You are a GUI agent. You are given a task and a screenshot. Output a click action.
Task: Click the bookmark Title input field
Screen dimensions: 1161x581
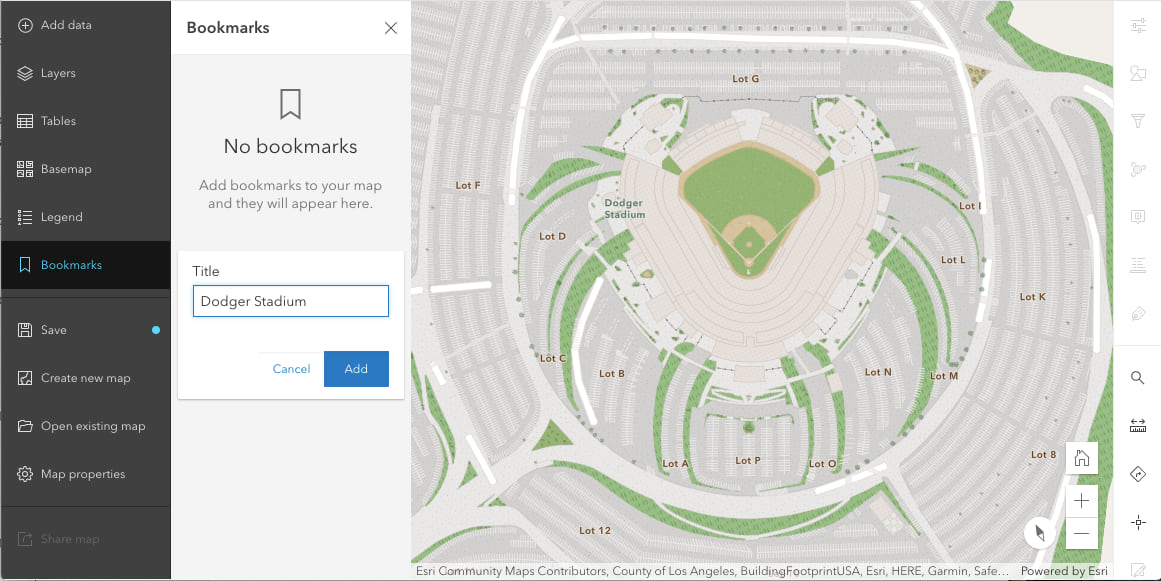point(290,301)
